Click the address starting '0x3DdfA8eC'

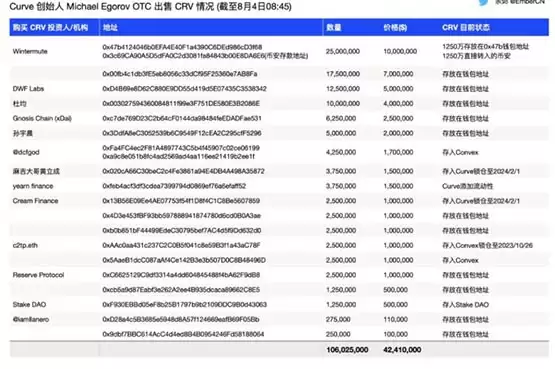tap(182, 133)
